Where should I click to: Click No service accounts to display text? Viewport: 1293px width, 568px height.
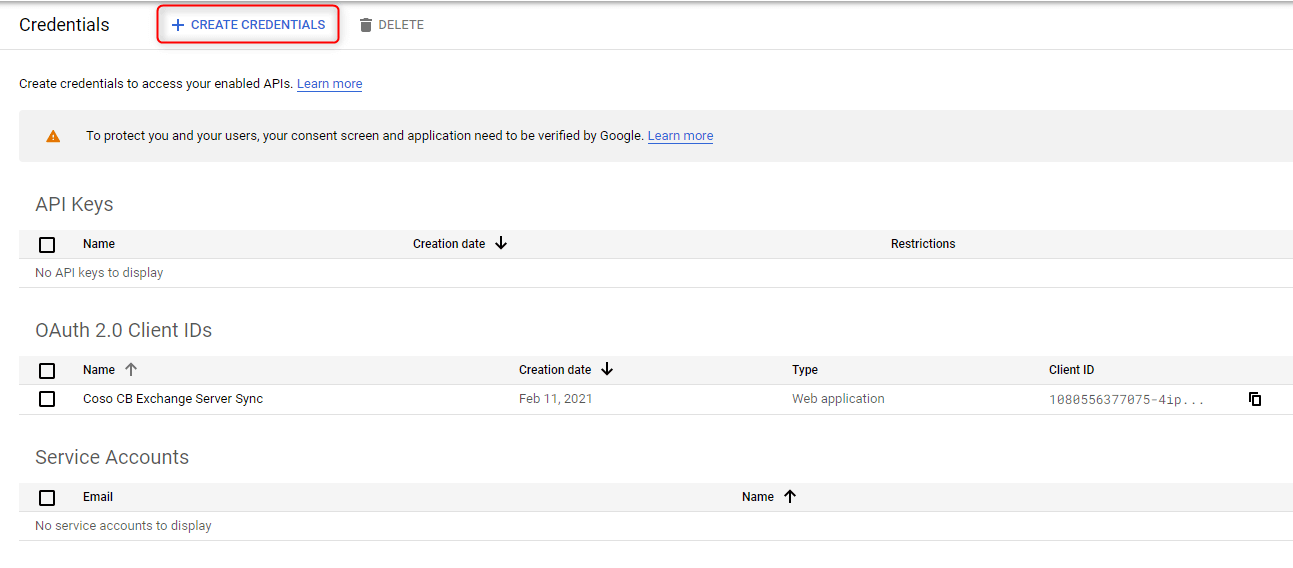point(123,526)
